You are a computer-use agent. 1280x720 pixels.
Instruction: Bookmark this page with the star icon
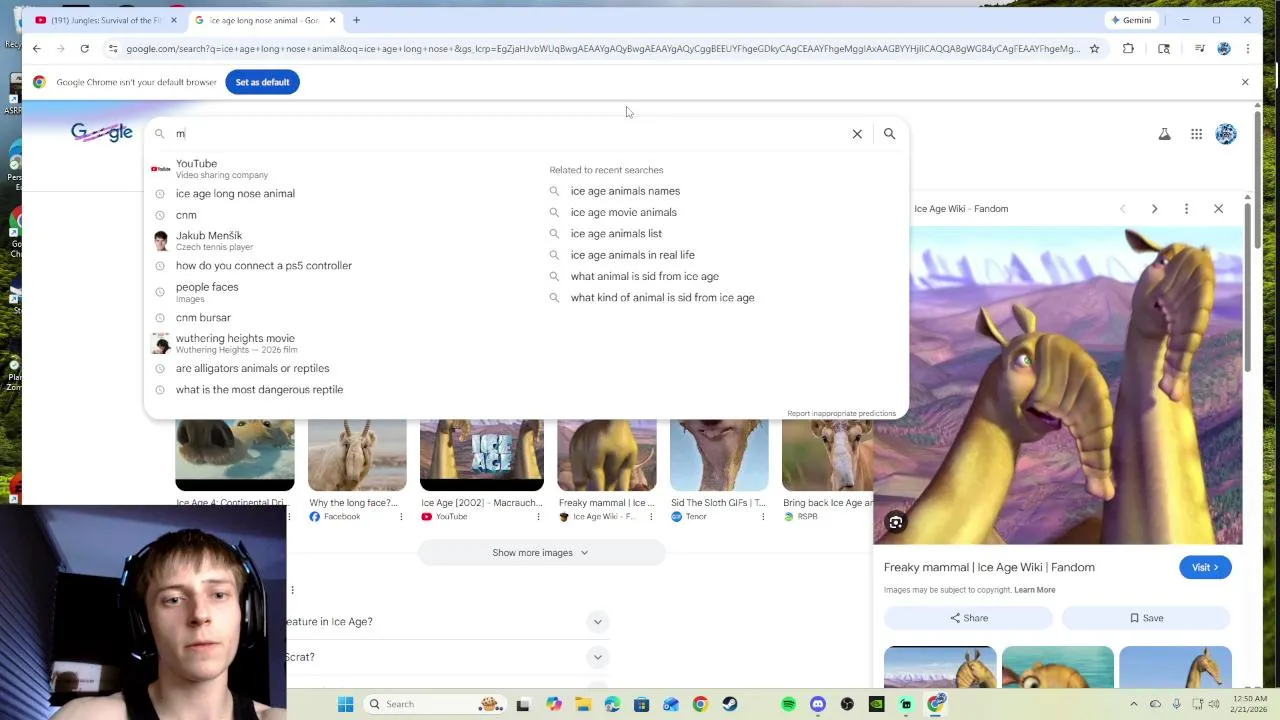click(x=1094, y=48)
